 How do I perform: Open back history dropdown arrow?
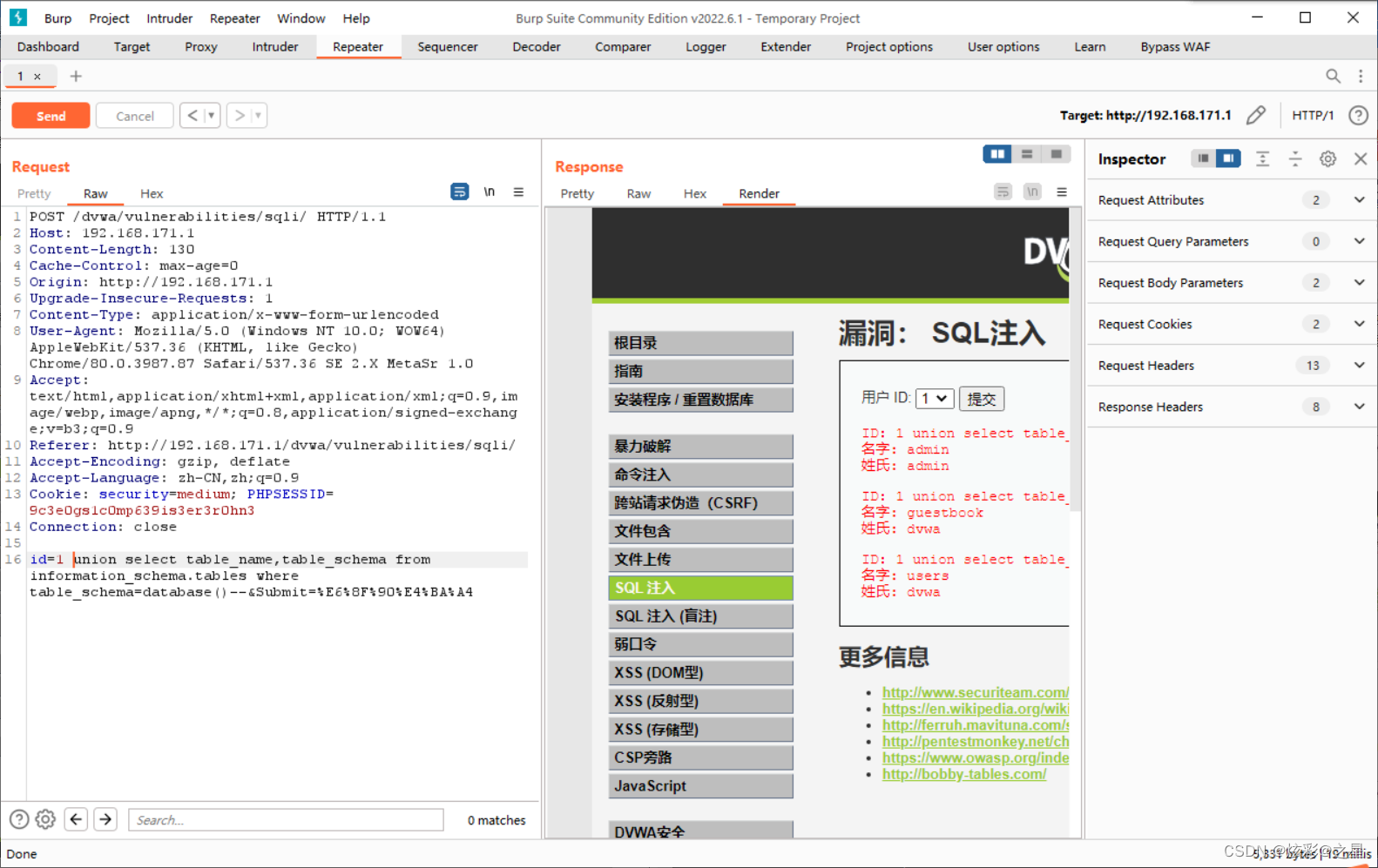pos(212,115)
